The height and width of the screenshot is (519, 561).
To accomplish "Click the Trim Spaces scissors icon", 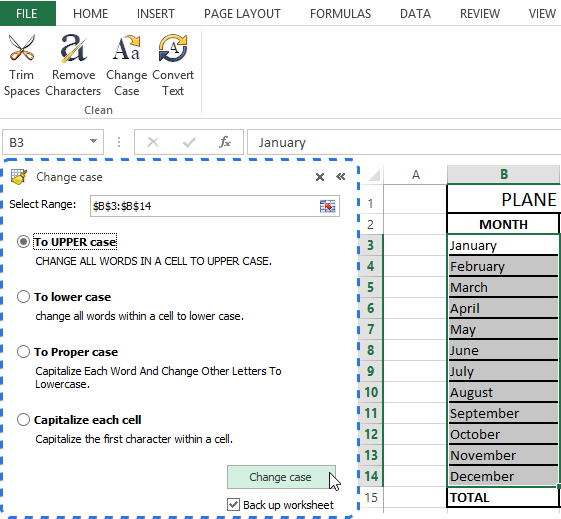I will tap(22, 48).
